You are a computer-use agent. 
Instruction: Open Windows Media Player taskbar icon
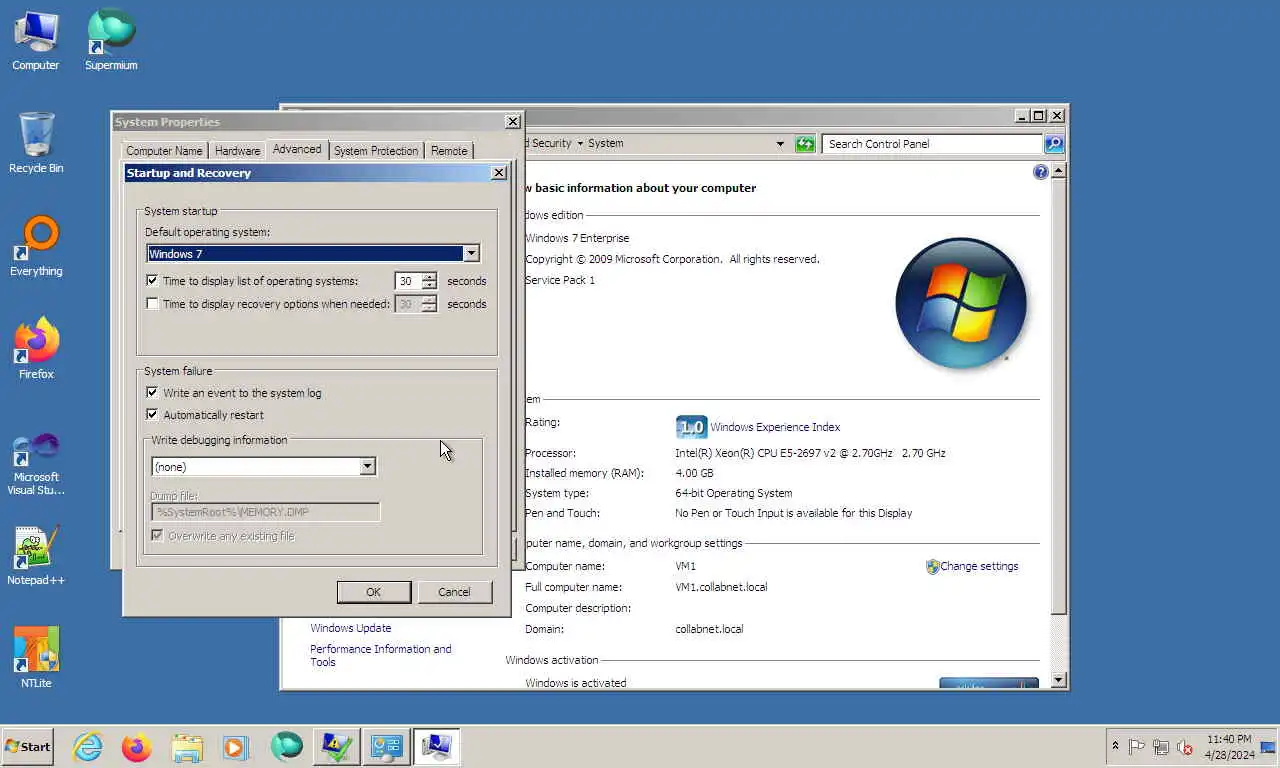point(234,747)
